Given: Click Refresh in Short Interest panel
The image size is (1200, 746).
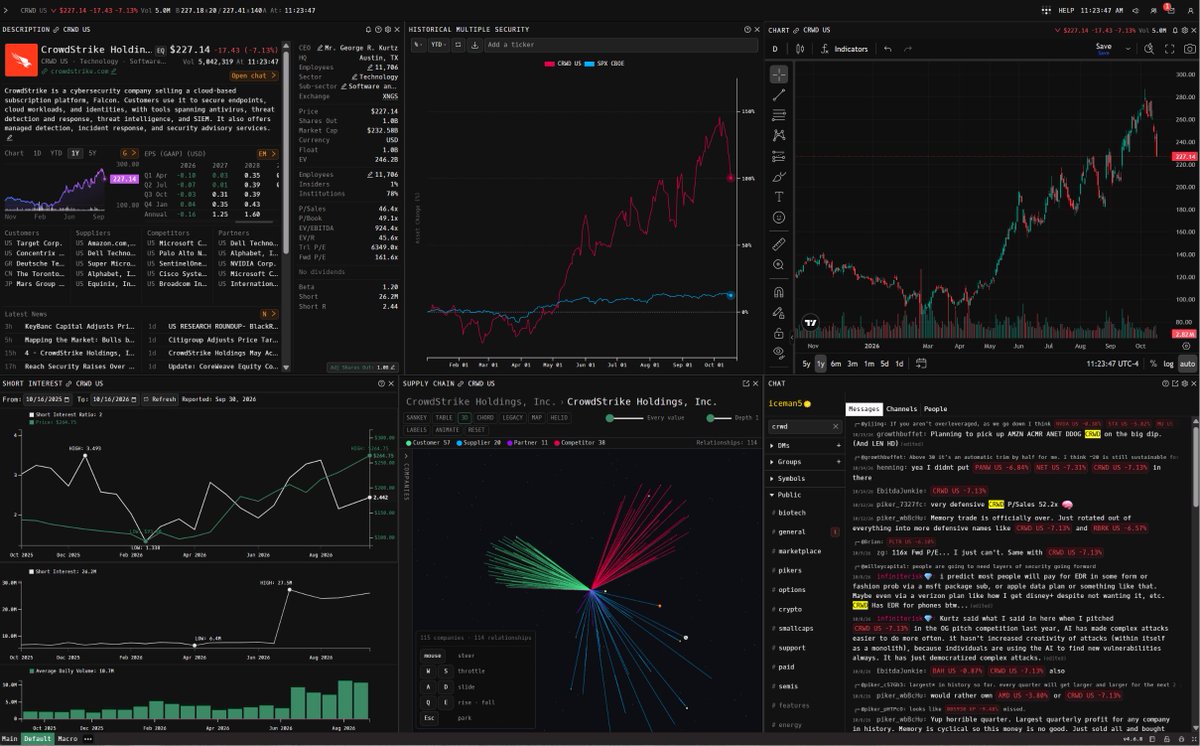Looking at the screenshot, I should click(160, 399).
